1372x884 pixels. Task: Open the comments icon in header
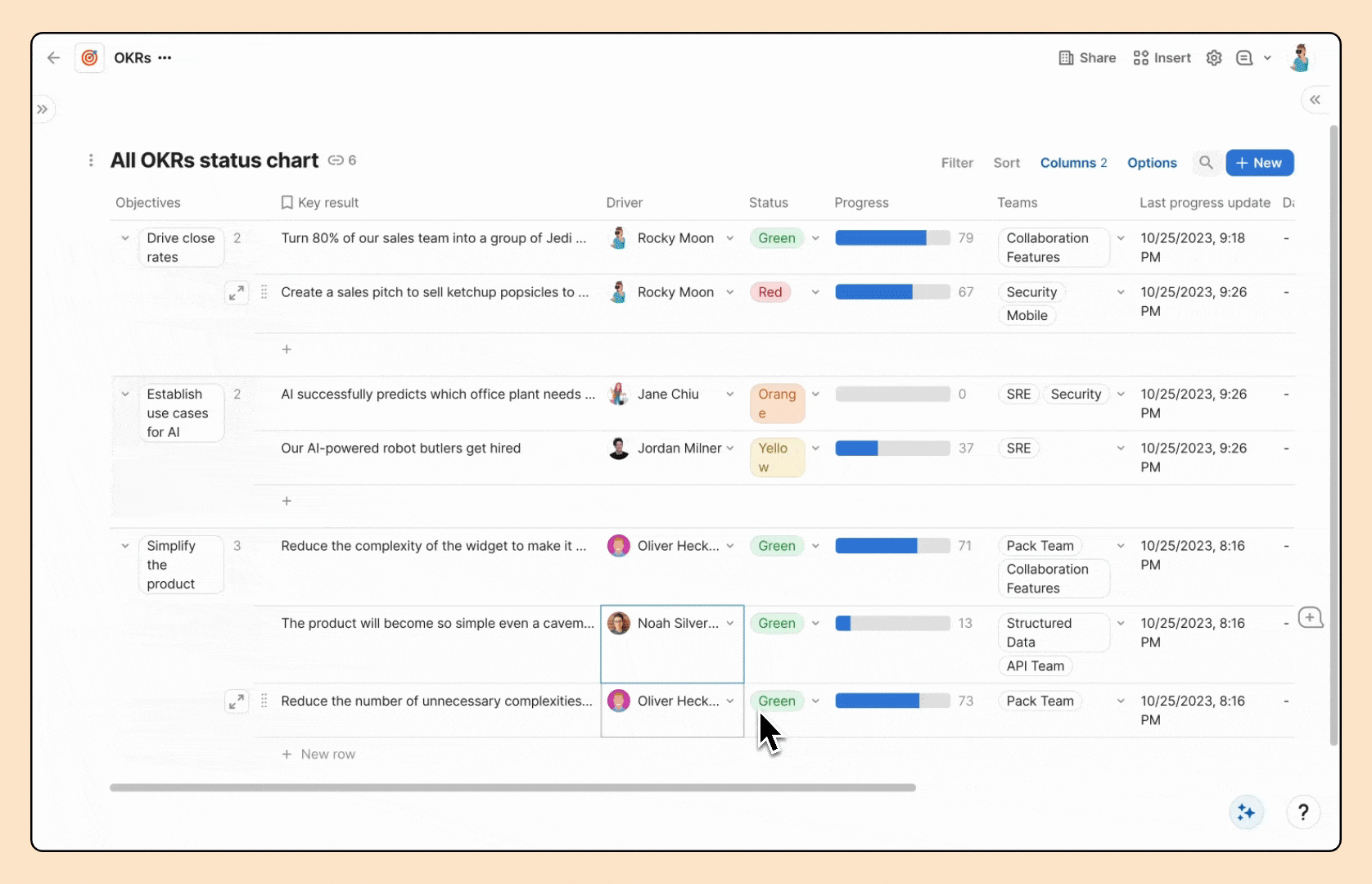click(x=1244, y=58)
